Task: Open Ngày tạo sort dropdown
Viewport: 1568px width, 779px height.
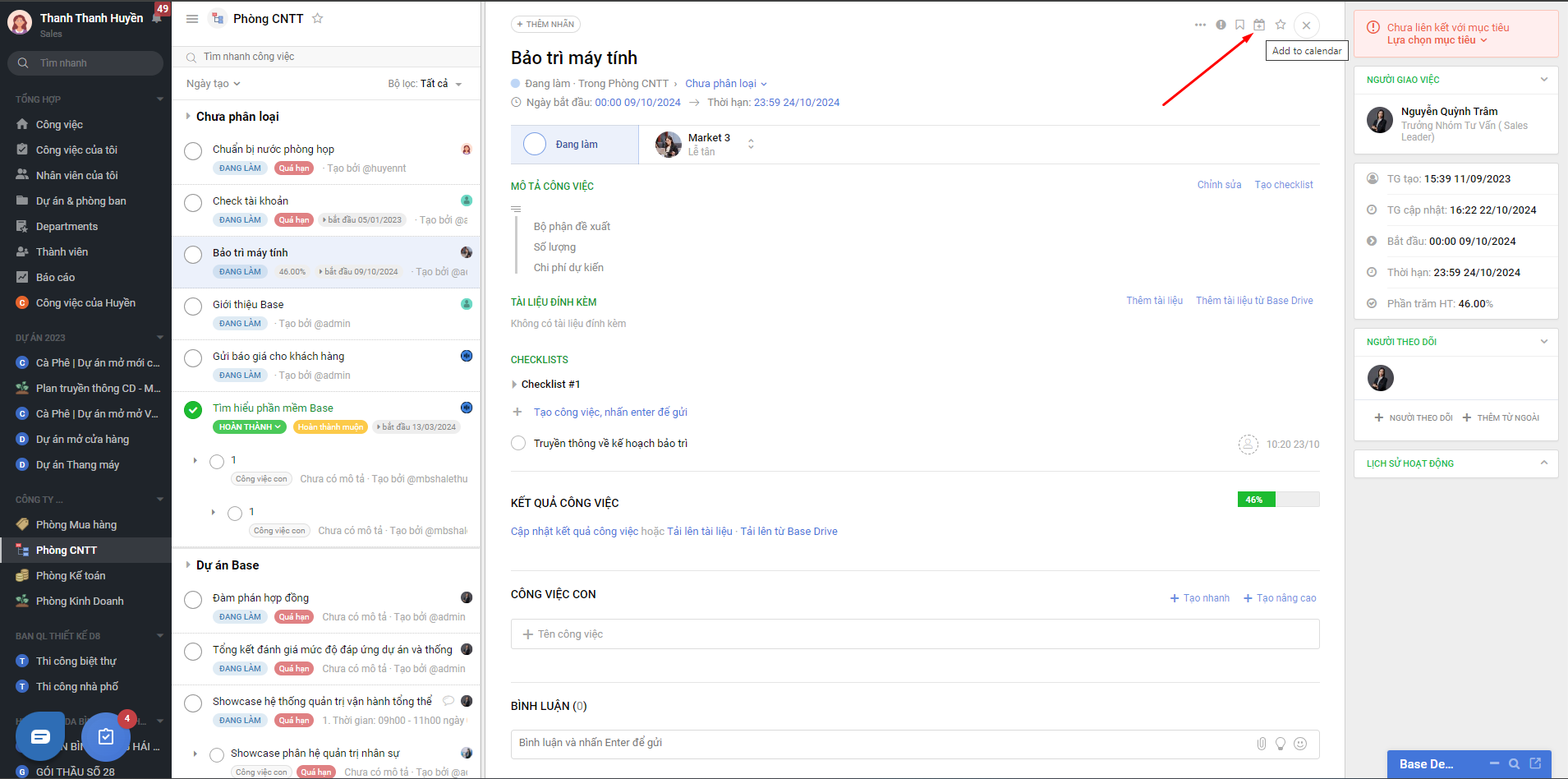Action: coord(213,84)
